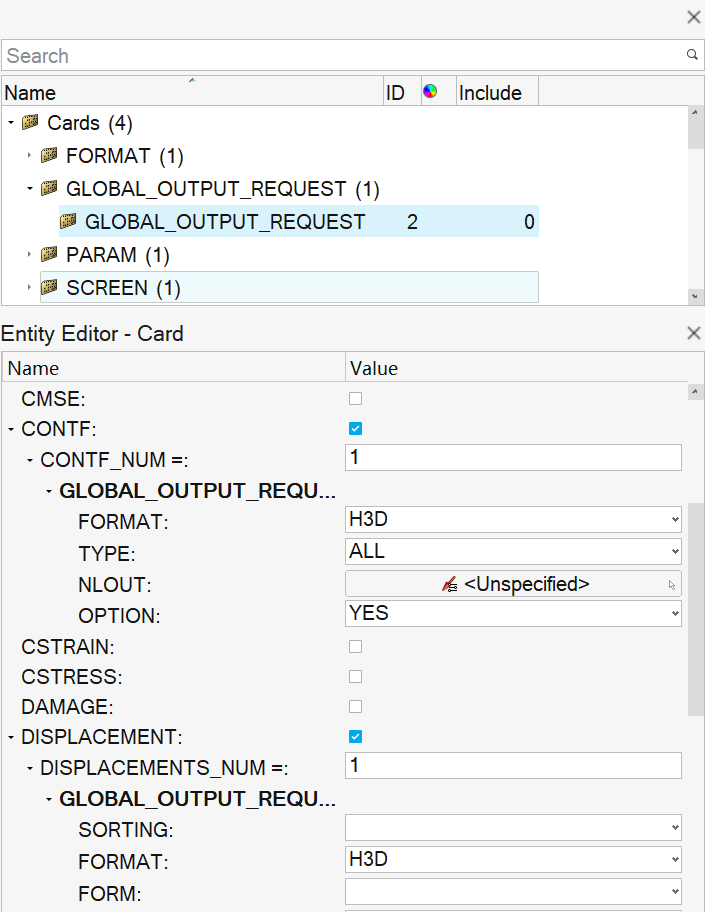Enable the CMSE checkbox

[355, 399]
